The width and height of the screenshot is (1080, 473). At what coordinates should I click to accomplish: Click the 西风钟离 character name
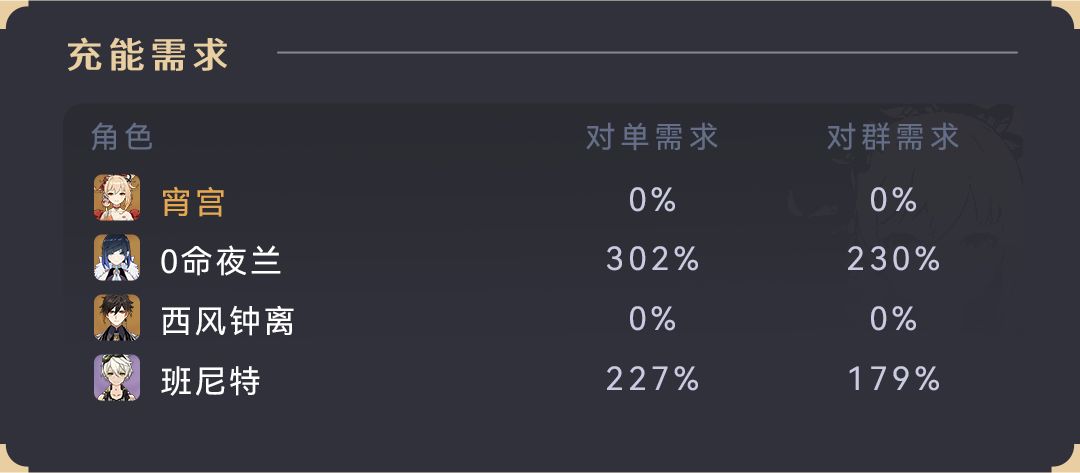click(x=228, y=320)
